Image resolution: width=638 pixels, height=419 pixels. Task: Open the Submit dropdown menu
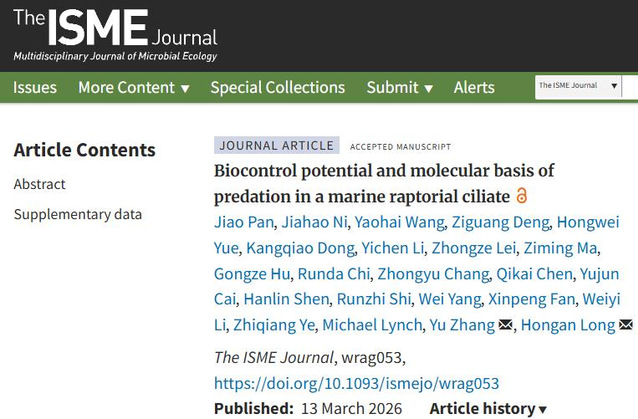pos(399,87)
